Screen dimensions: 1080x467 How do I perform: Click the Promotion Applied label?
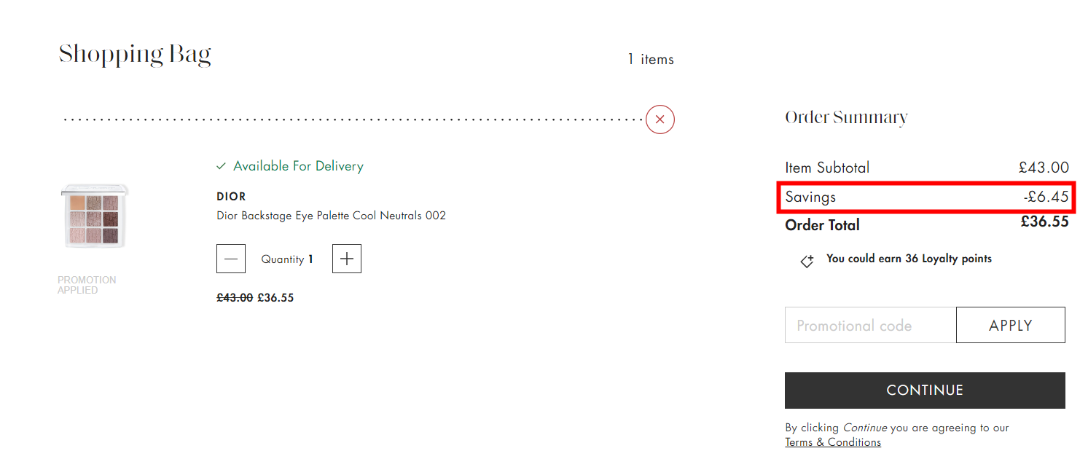[x=87, y=285]
